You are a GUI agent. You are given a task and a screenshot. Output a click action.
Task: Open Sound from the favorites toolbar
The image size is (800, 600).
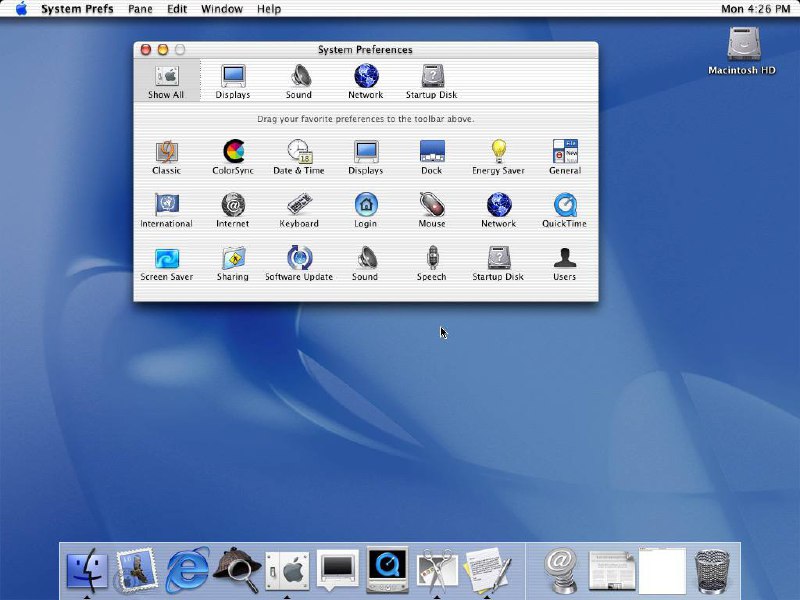tap(299, 81)
